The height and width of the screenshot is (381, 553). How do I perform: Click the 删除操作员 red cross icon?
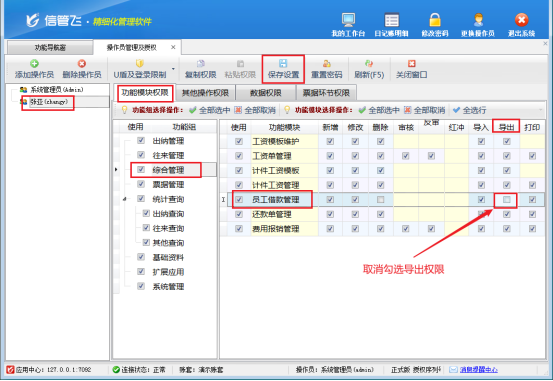[81, 64]
